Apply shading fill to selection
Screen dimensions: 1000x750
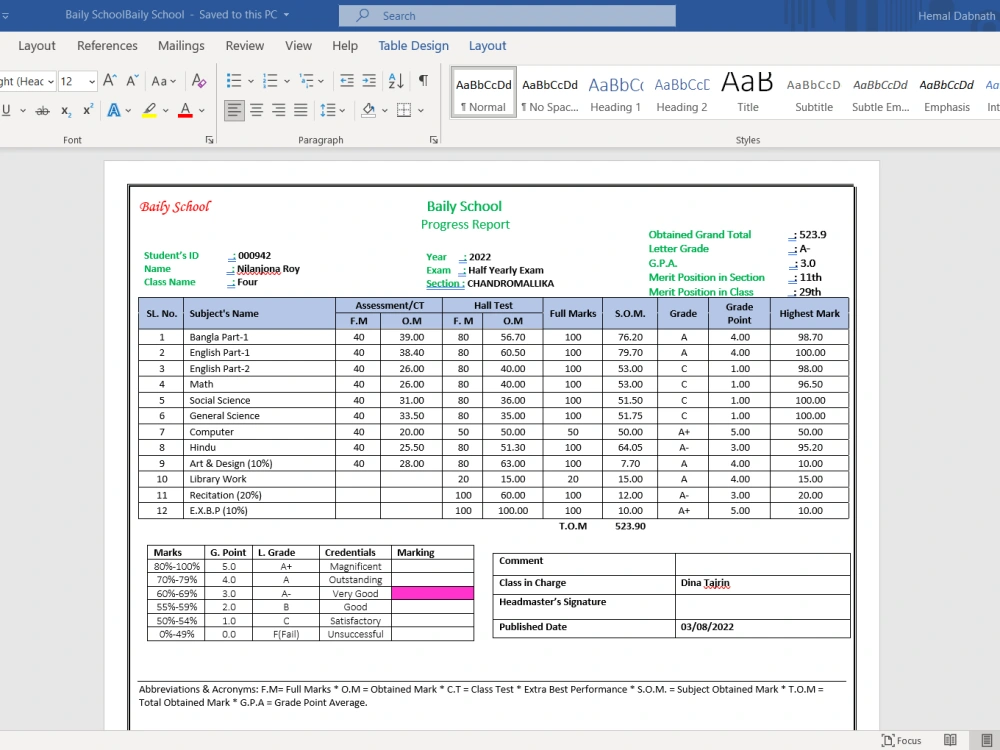pos(369,110)
